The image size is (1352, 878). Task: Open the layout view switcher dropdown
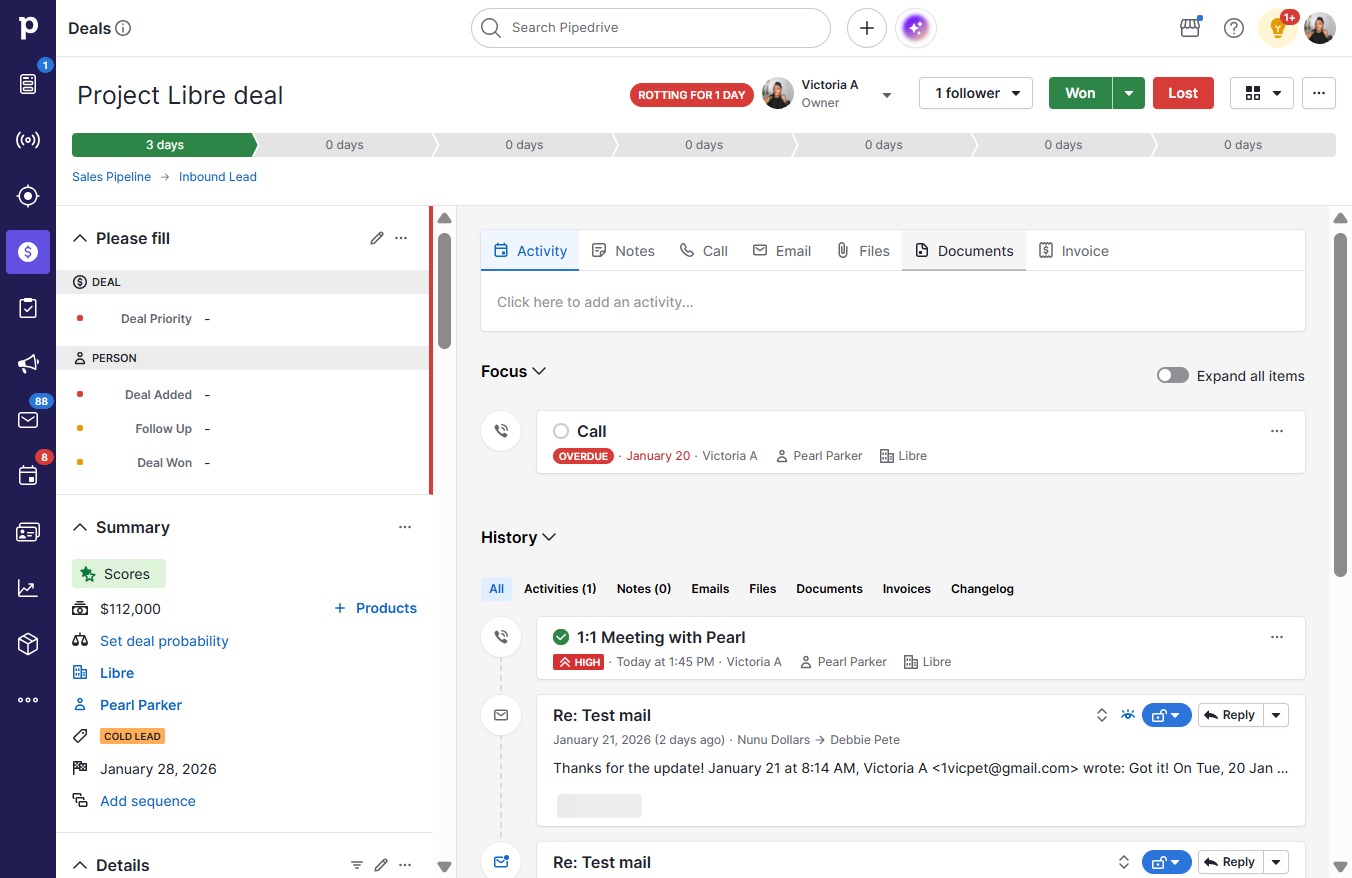[1262, 93]
